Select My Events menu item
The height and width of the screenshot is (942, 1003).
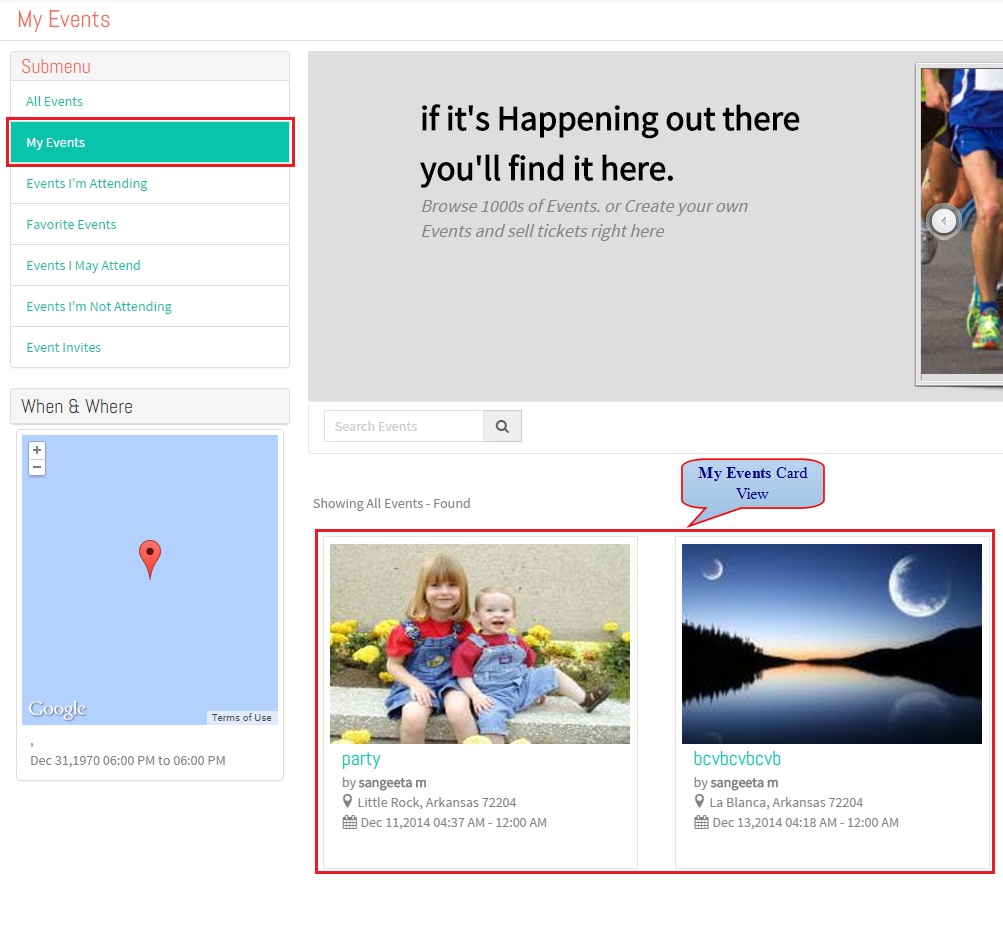(x=150, y=143)
